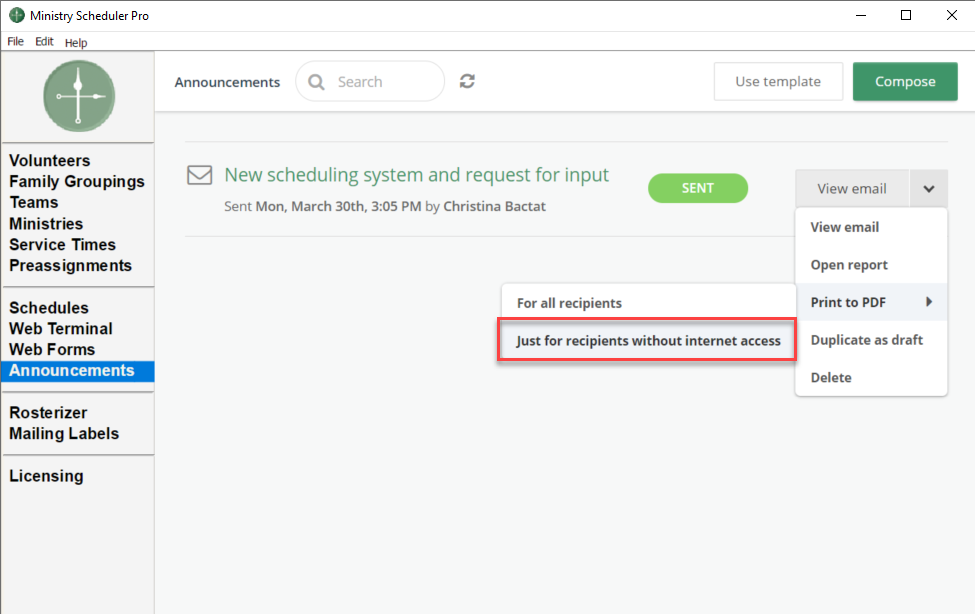Click the app icon in title bar
Screen dimensions: 975x614
(x=16, y=16)
